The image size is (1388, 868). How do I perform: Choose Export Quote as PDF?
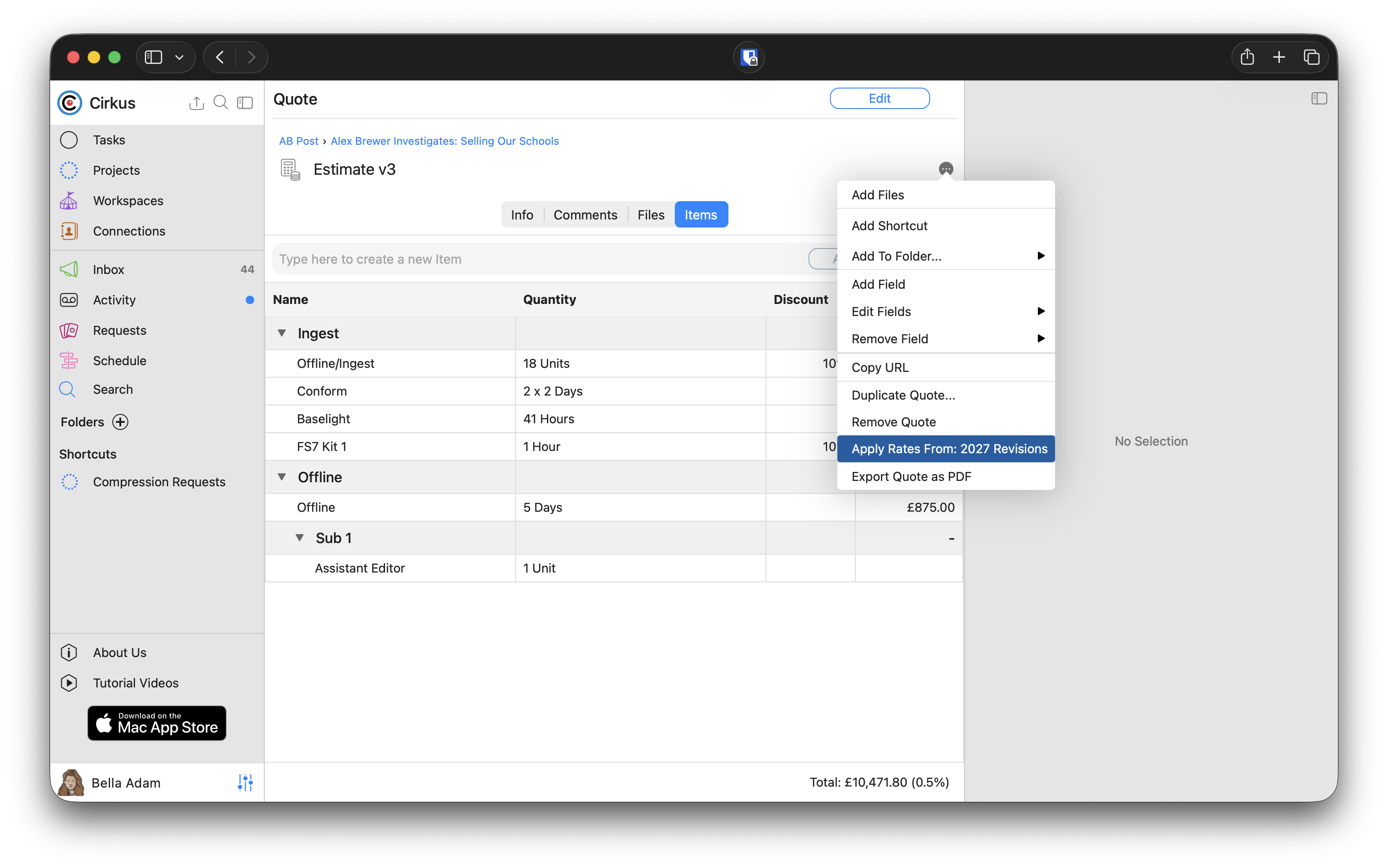click(x=946, y=476)
